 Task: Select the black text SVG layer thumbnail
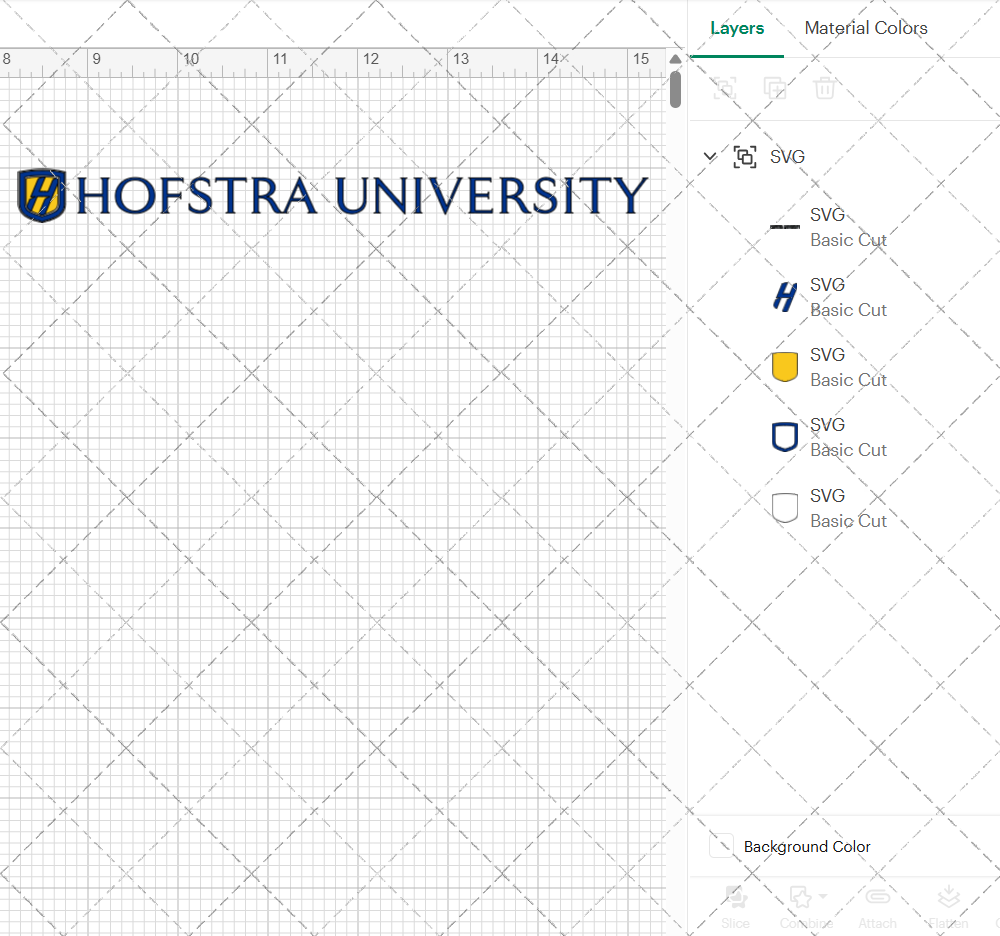785,227
